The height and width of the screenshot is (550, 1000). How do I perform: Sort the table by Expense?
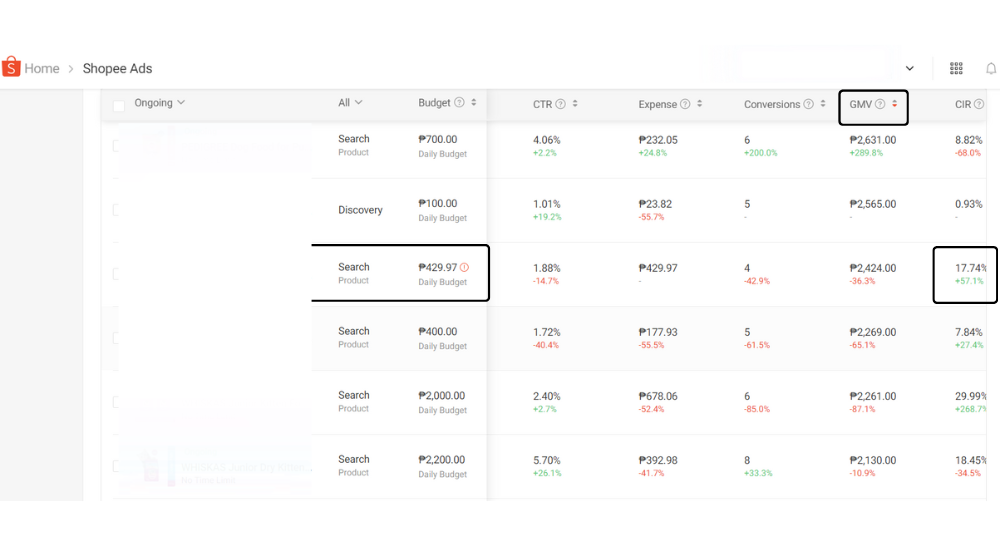click(700, 104)
